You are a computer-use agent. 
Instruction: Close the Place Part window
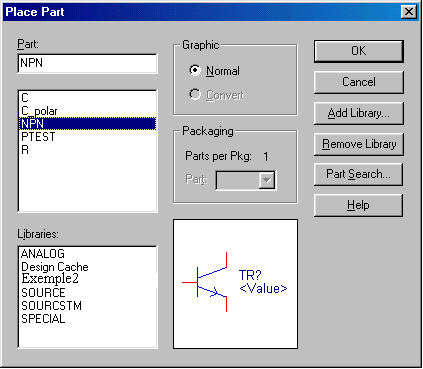pyautogui.click(x=409, y=12)
